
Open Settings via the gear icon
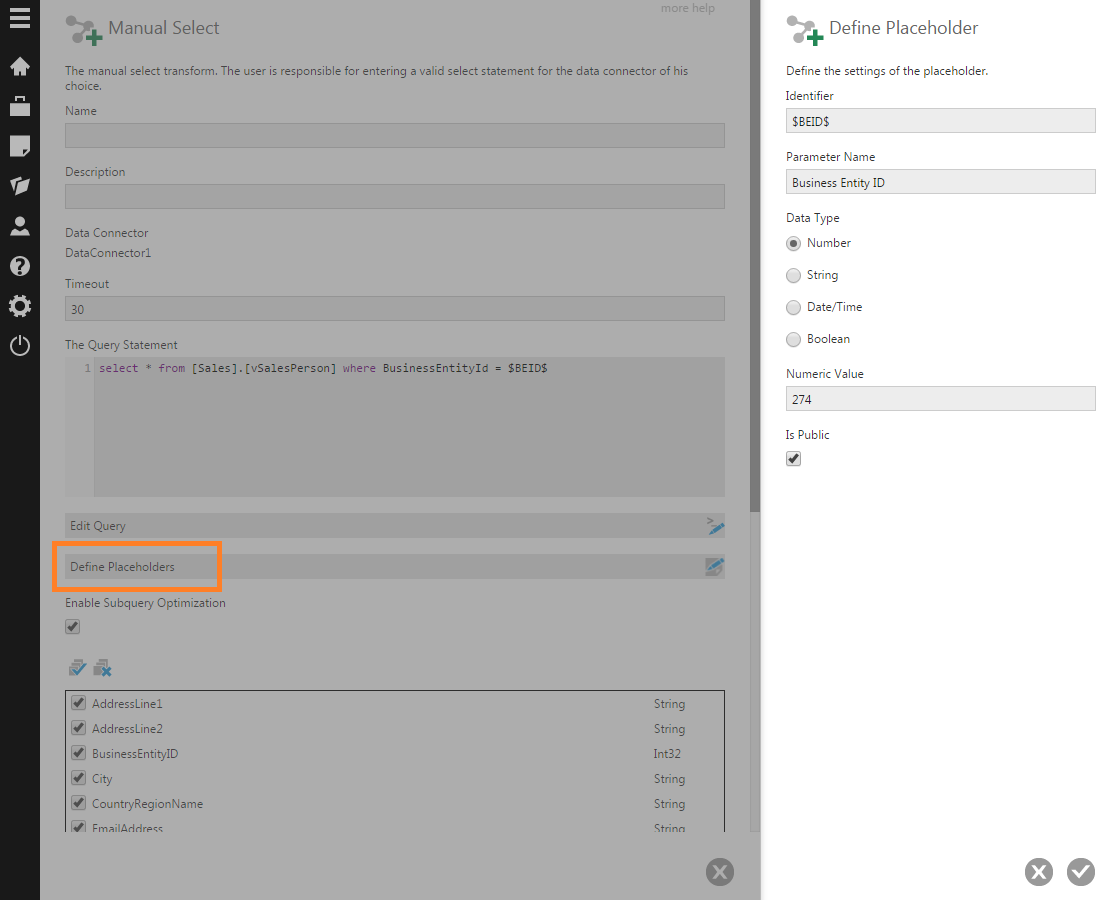(x=19, y=306)
